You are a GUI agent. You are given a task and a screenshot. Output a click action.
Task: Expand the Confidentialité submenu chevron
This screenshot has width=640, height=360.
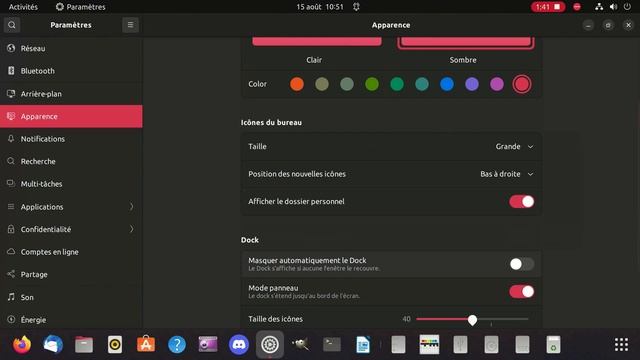131,229
